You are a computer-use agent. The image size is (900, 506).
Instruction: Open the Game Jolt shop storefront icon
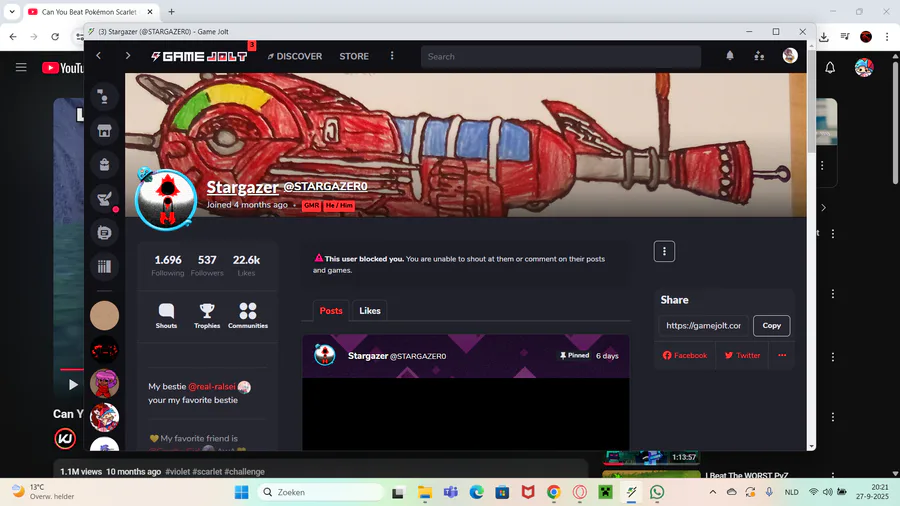point(104,131)
